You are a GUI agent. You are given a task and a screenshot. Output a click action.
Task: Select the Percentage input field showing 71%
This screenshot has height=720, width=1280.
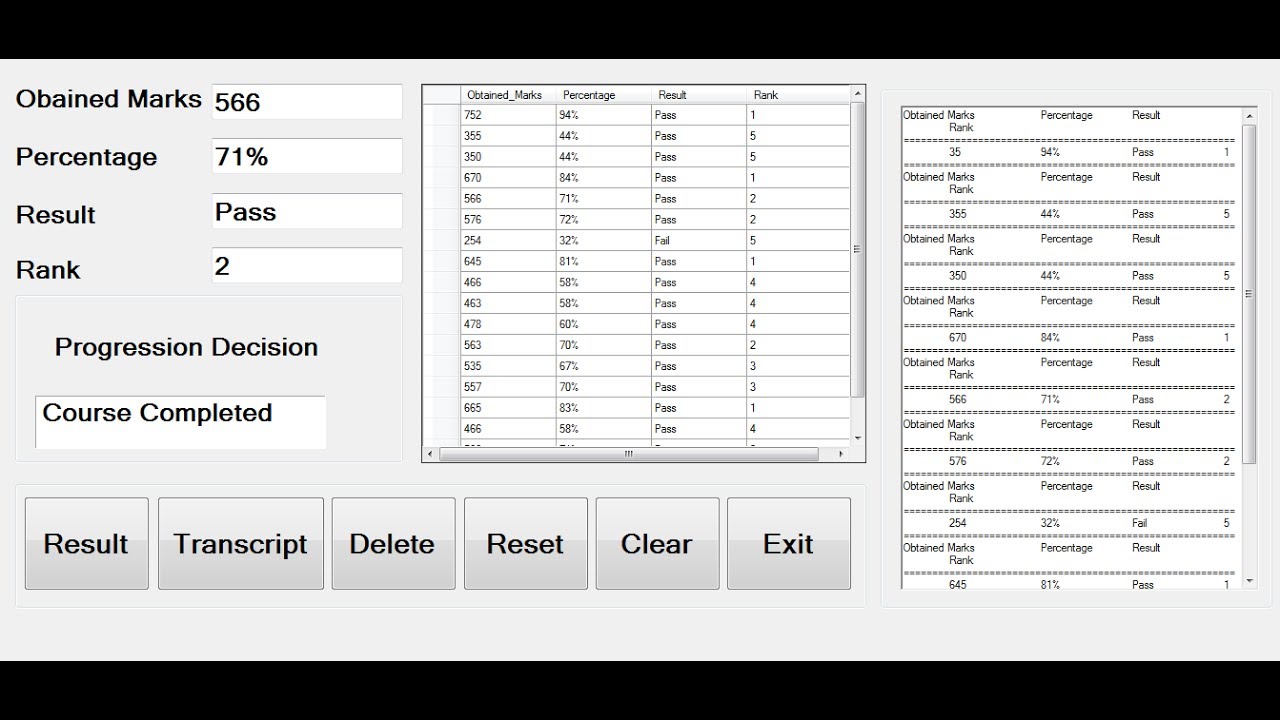307,156
